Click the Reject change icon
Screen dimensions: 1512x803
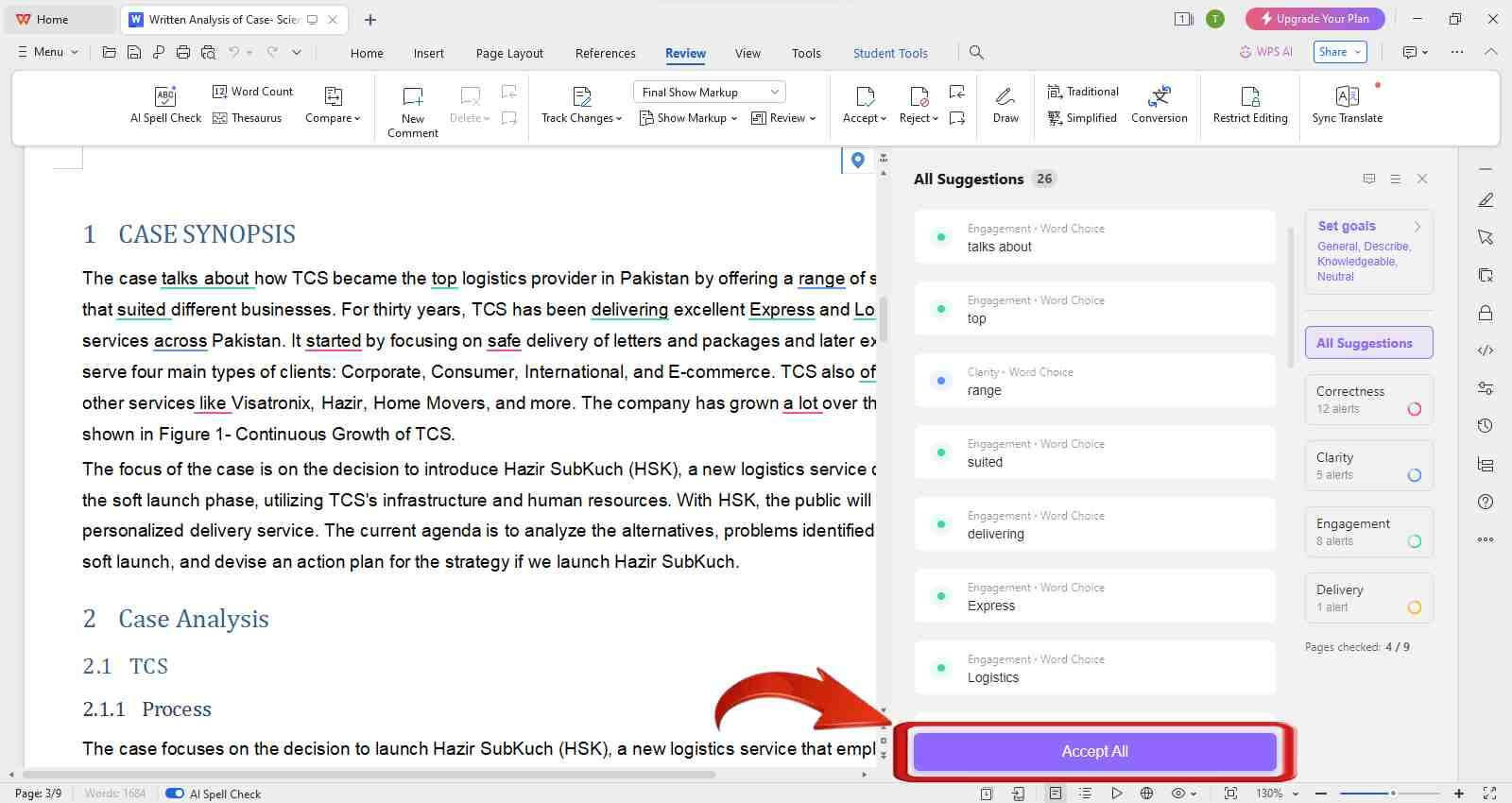pyautogui.click(x=919, y=96)
